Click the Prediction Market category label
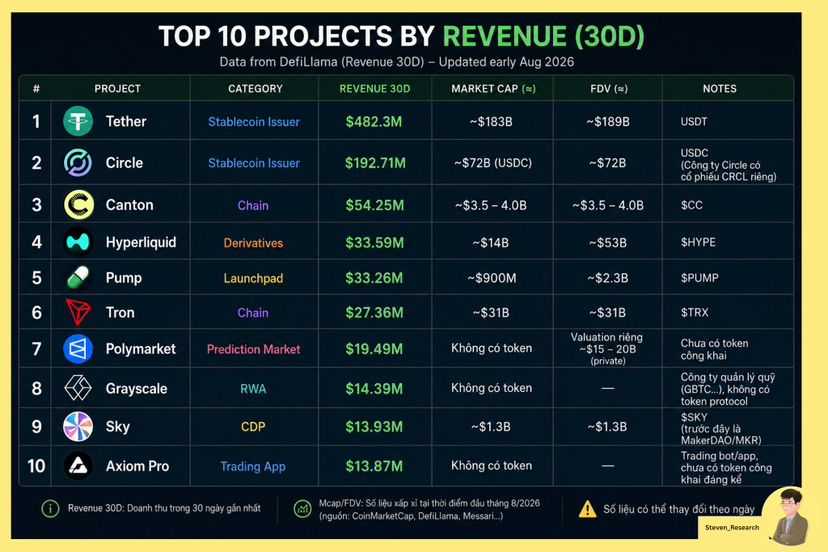 click(253, 349)
